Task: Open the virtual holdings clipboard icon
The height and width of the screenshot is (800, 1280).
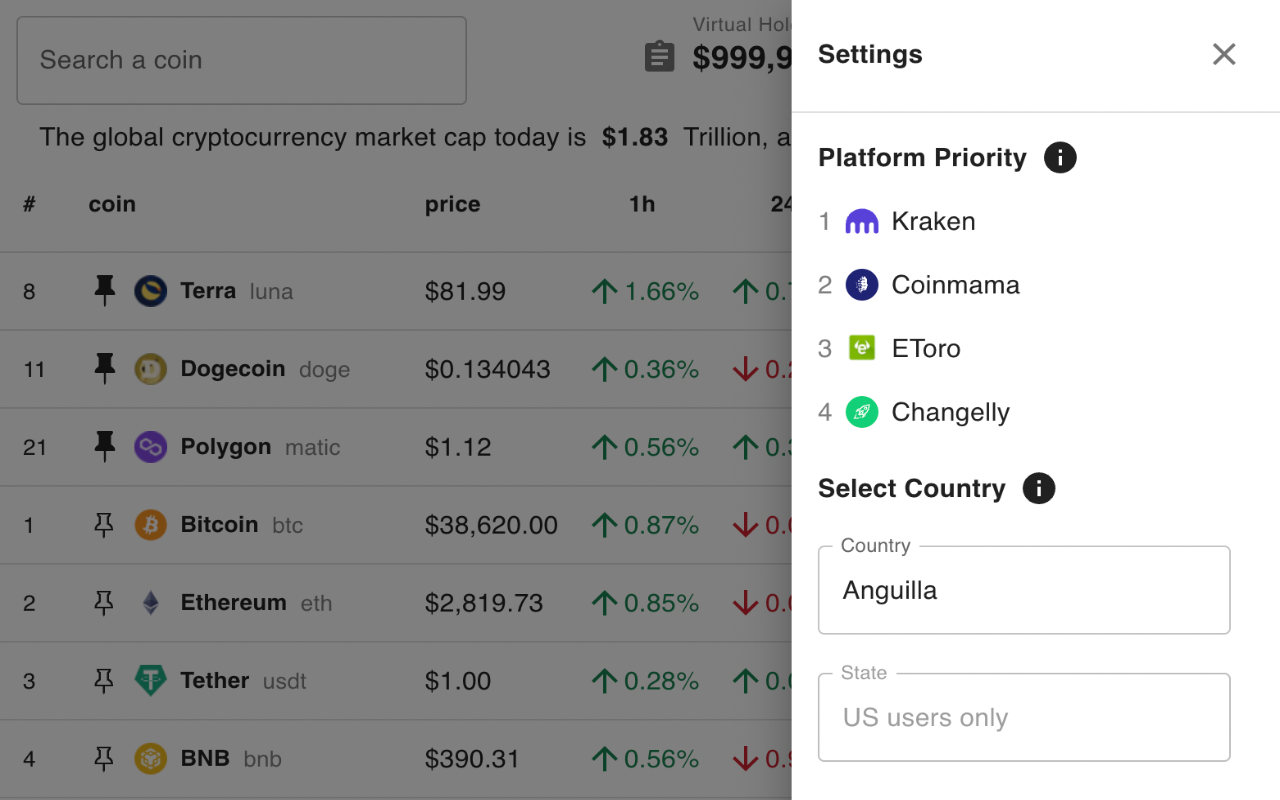Action: [x=659, y=57]
